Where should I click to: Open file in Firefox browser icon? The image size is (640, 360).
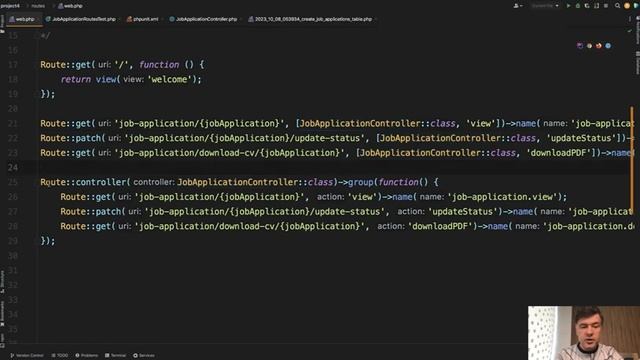[x=599, y=46]
